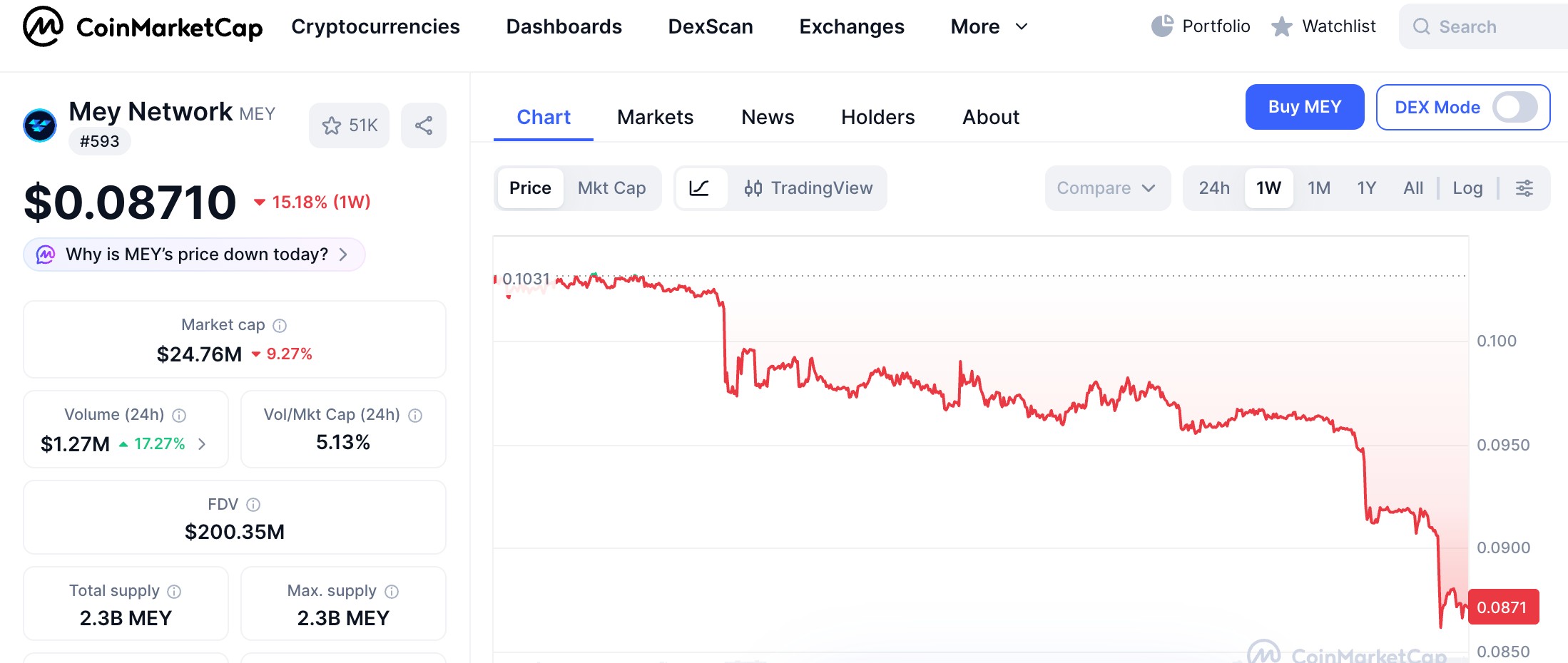
Task: Open the Holders tab
Action: [877, 117]
